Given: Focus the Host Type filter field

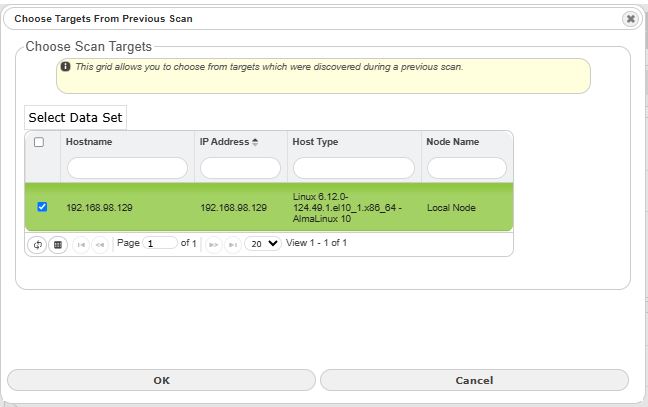Looking at the screenshot, I should 354,168.
